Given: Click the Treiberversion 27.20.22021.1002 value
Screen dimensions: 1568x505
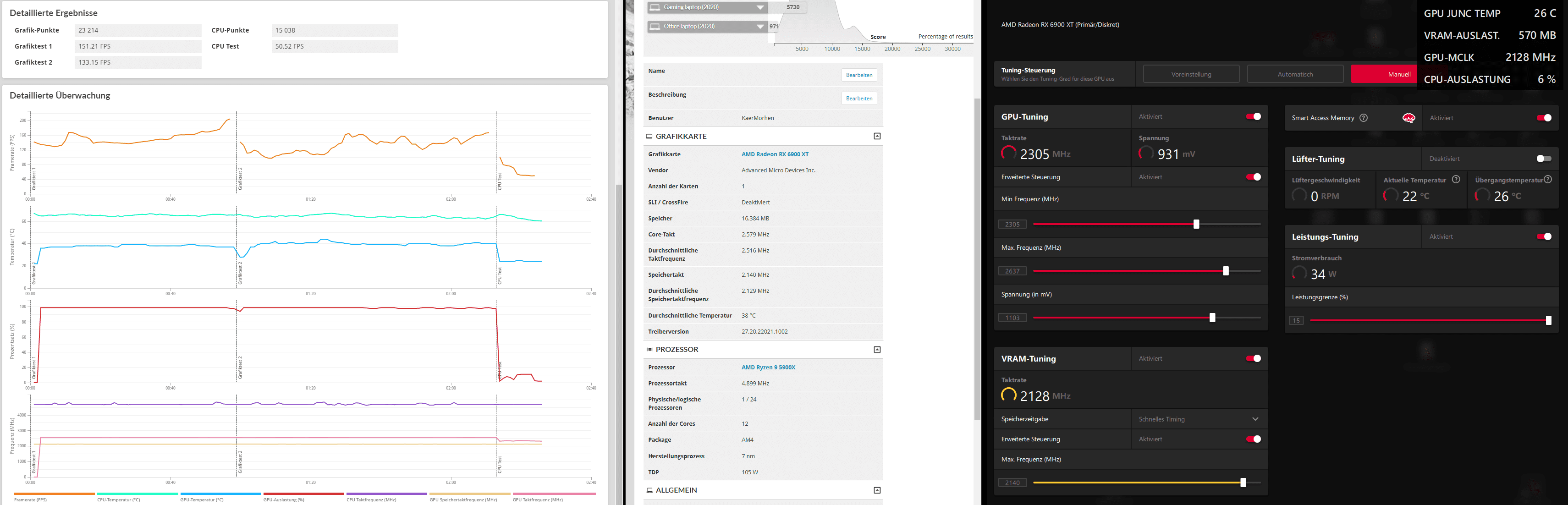Looking at the screenshot, I should tap(765, 332).
